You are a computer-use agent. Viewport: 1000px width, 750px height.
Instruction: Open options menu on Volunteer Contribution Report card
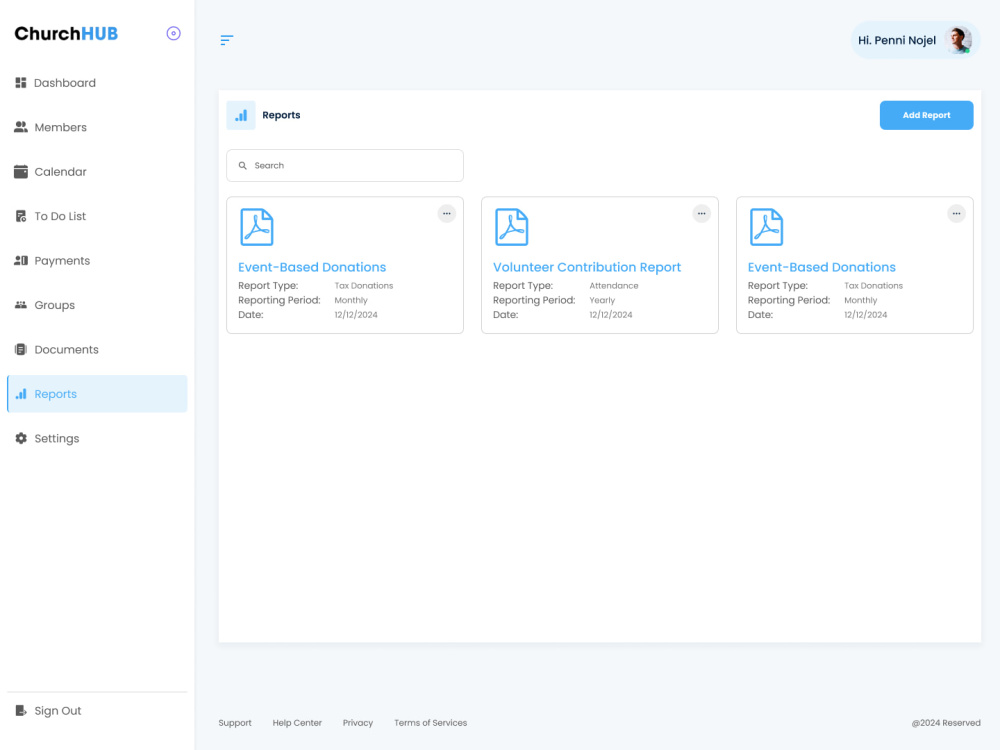click(x=702, y=214)
